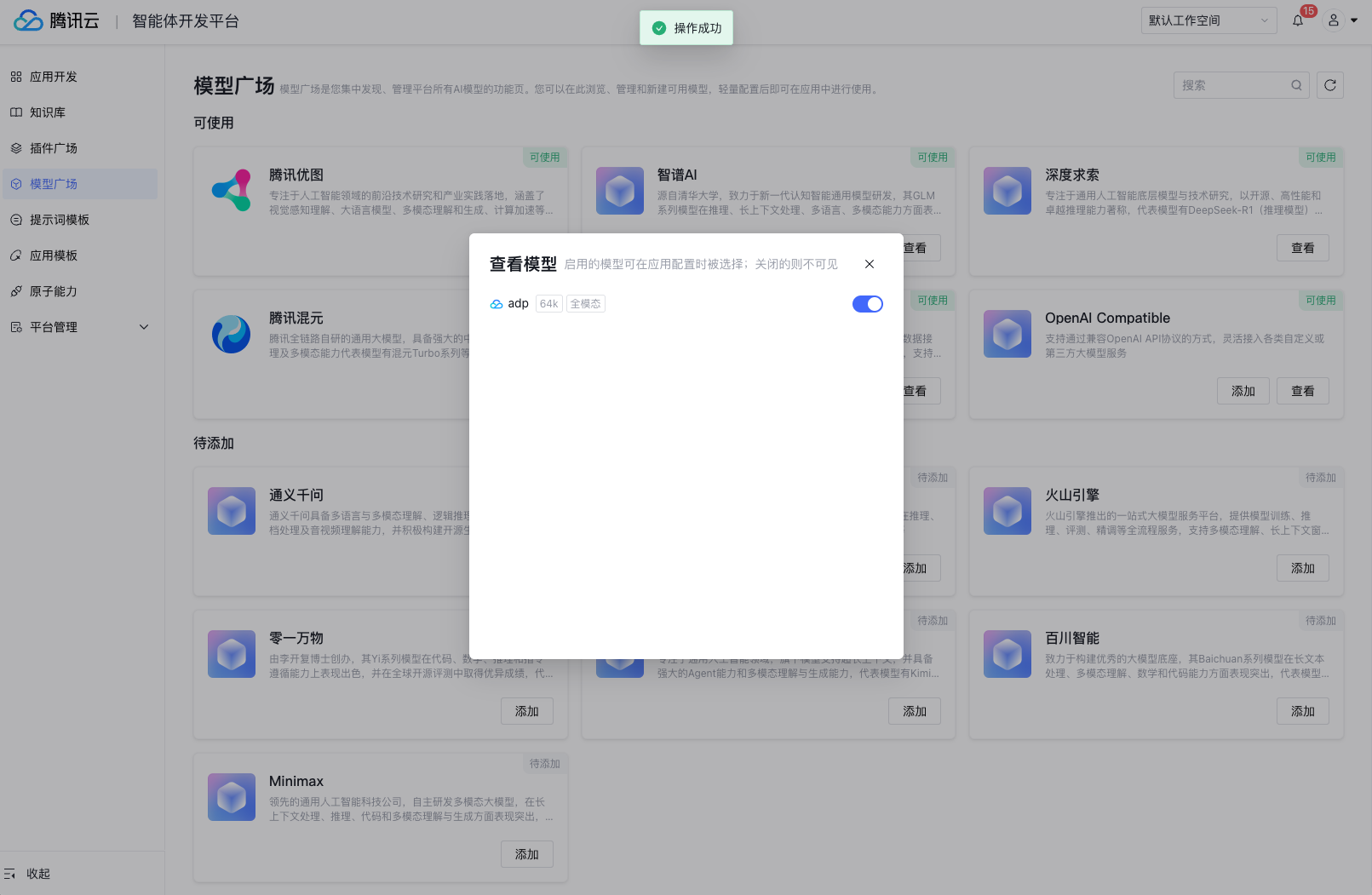
Task: Open the notifications bell icon
Action: [x=1298, y=20]
